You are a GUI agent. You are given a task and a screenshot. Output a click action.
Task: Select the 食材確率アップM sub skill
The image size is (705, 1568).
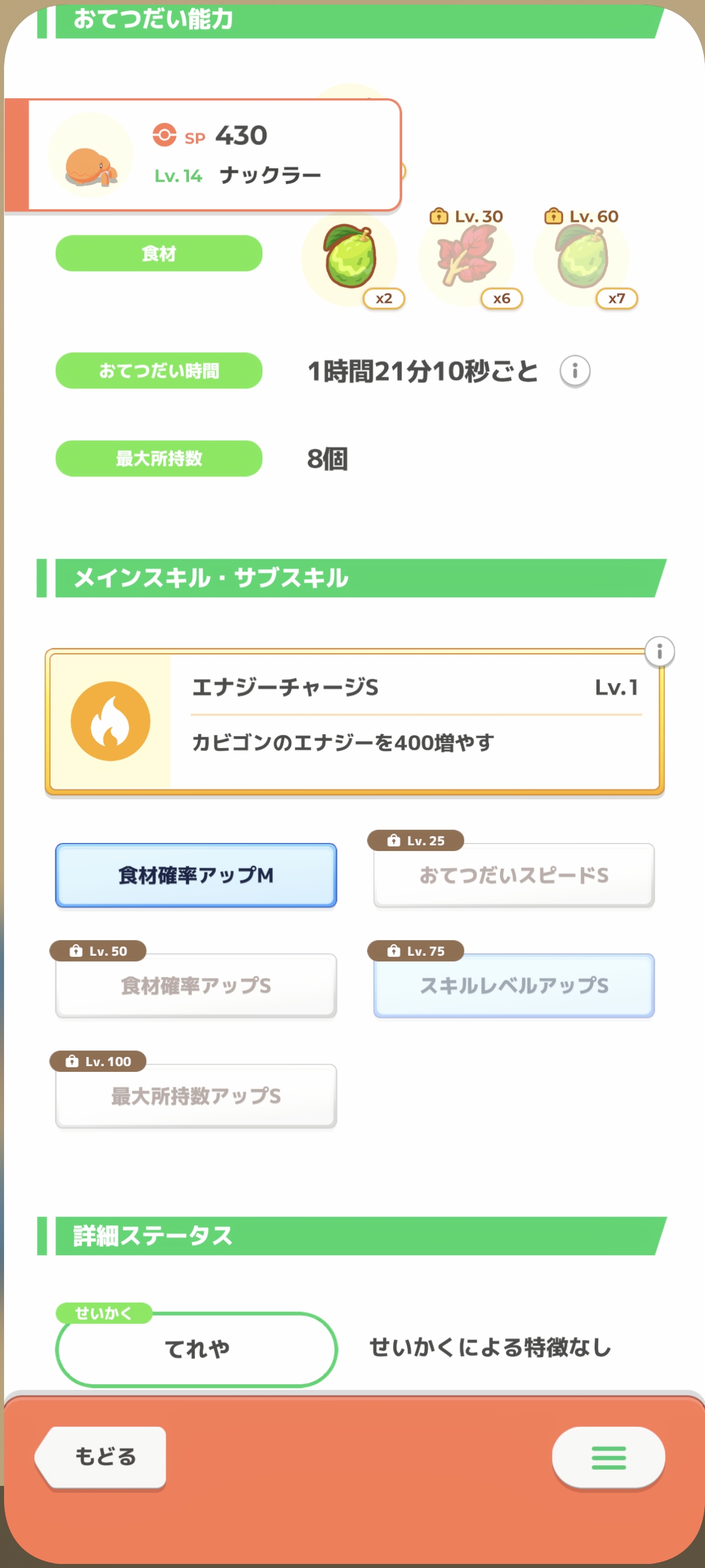[x=196, y=875]
